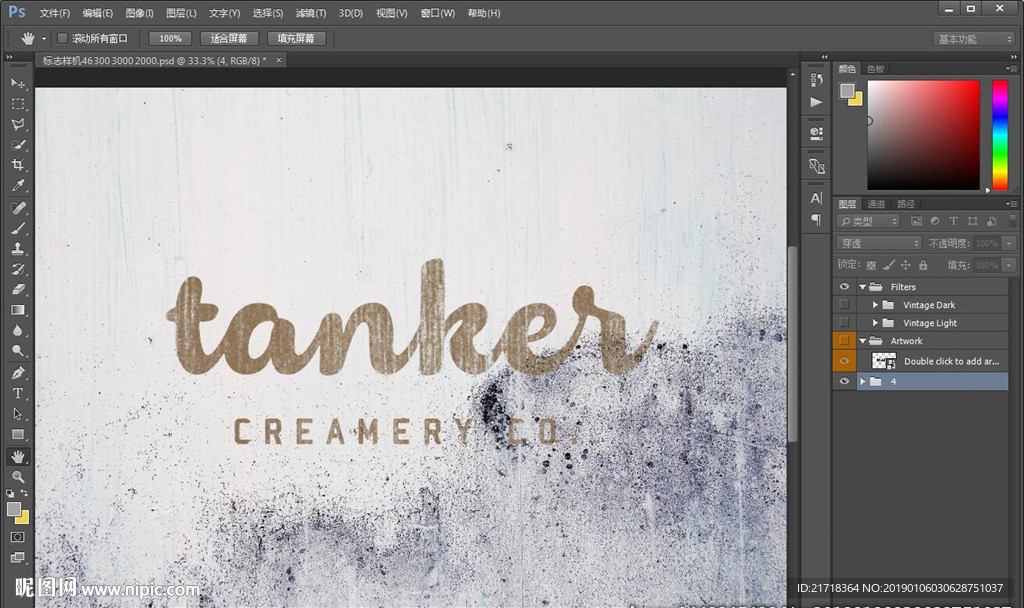Select the Move tool
The height and width of the screenshot is (608, 1024).
[x=18, y=83]
